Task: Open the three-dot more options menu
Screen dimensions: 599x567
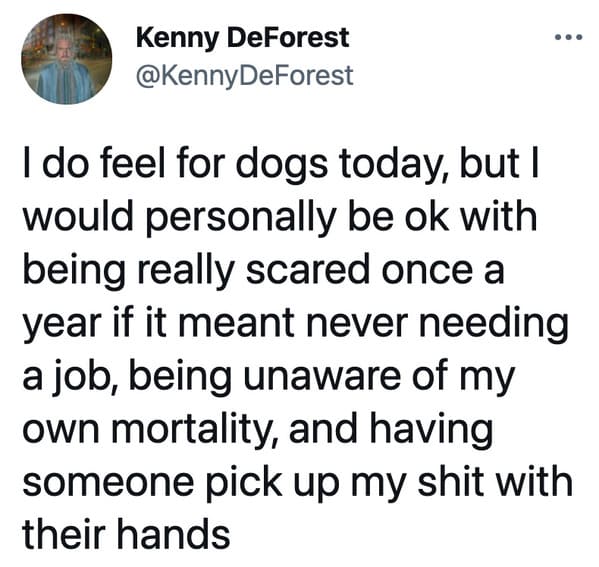Action: pos(568,37)
